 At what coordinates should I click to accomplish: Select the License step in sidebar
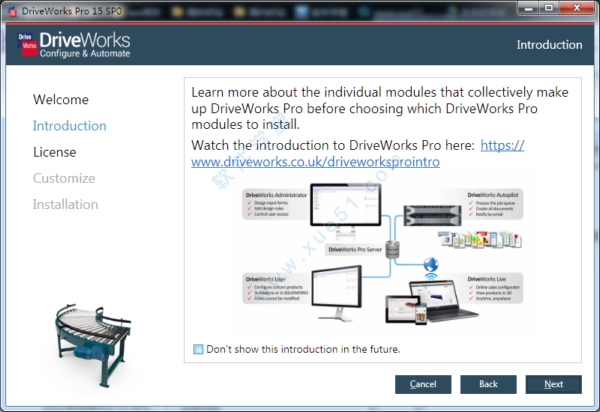pos(54,152)
